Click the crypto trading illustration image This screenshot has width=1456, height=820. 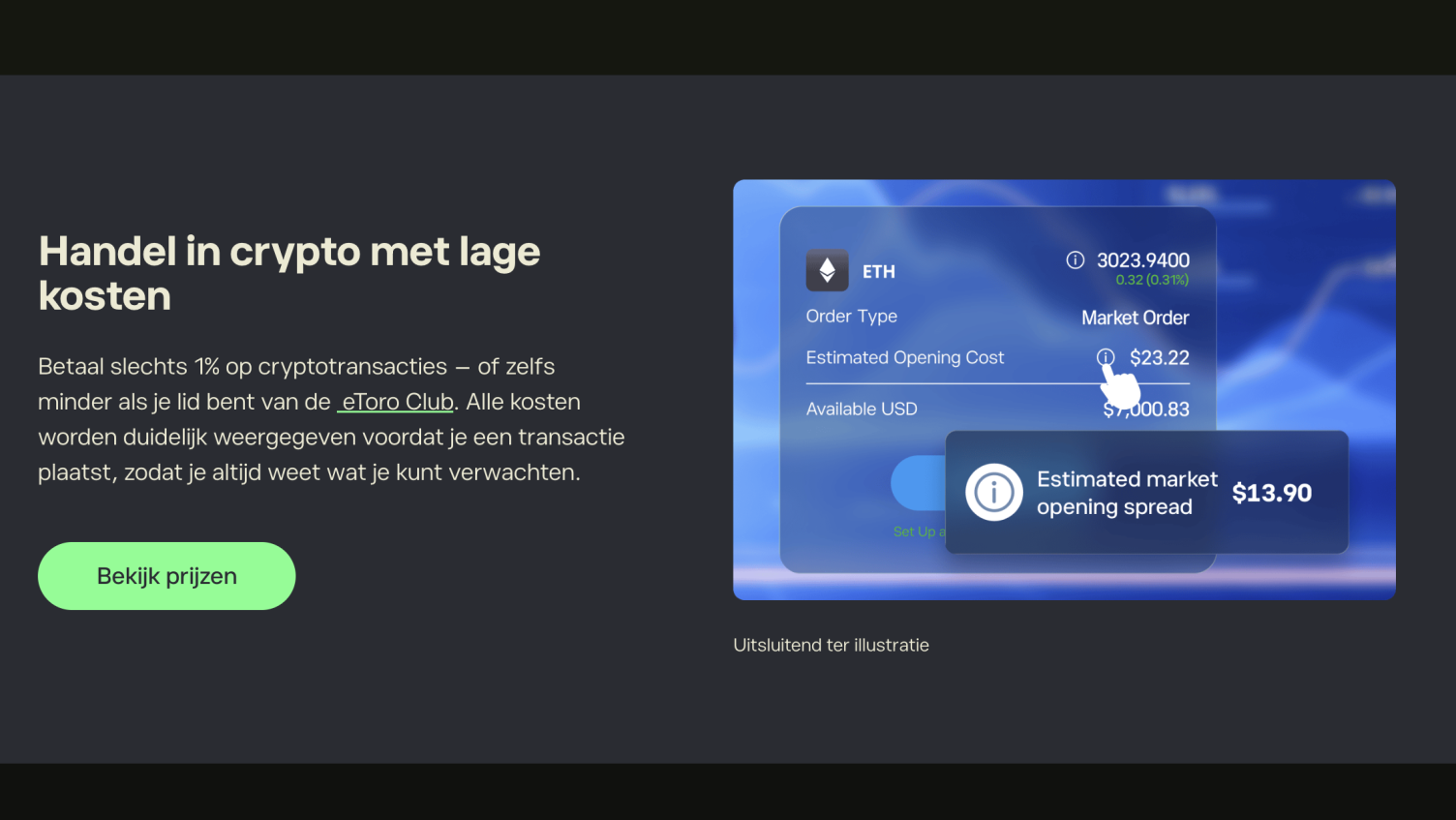[1064, 389]
